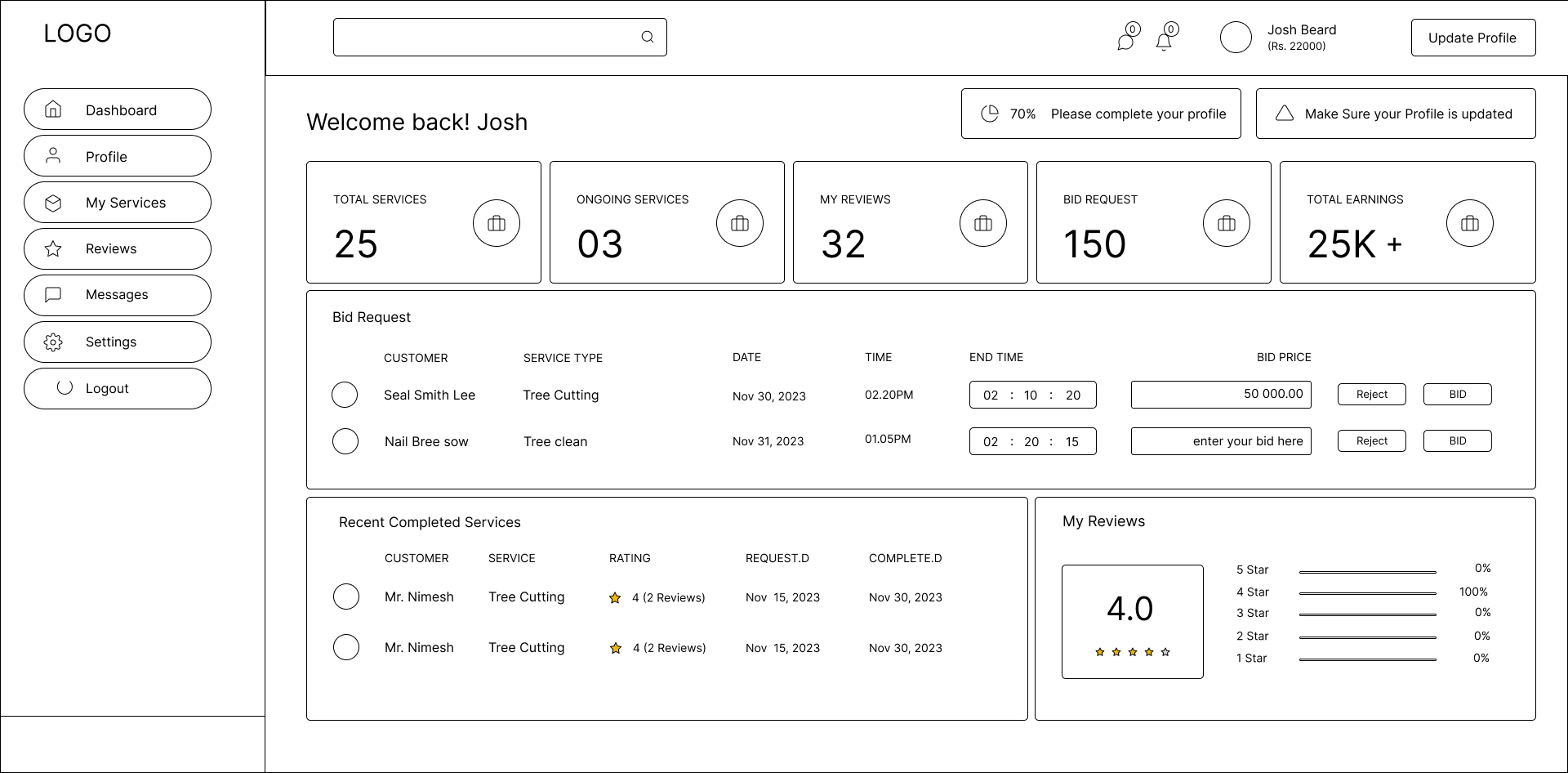The width and height of the screenshot is (1568, 773).
Task: Click the 02 : 20 : 15 end time box
Action: (1033, 441)
